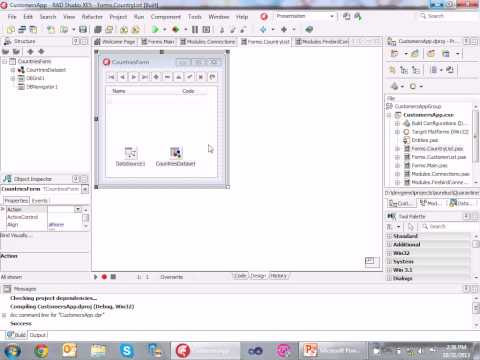Click the Insert record plus in DBNavigator
This screenshot has height=360, width=480.
156,77
